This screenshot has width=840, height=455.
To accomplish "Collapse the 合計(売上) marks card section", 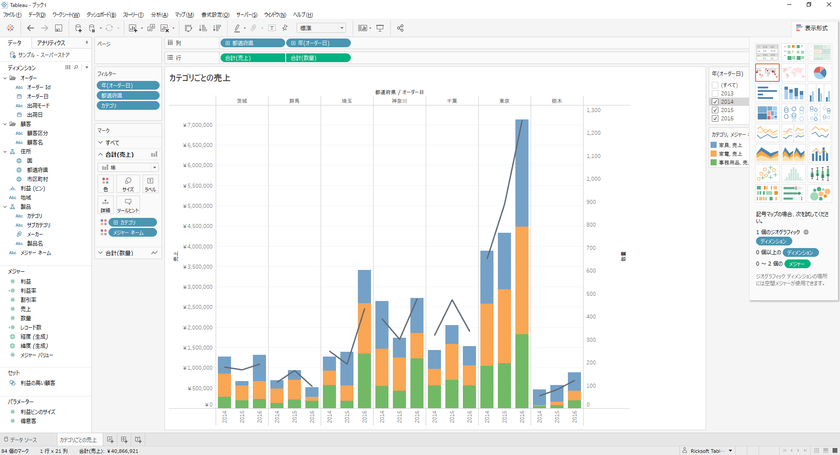I will pyautogui.click(x=101, y=154).
